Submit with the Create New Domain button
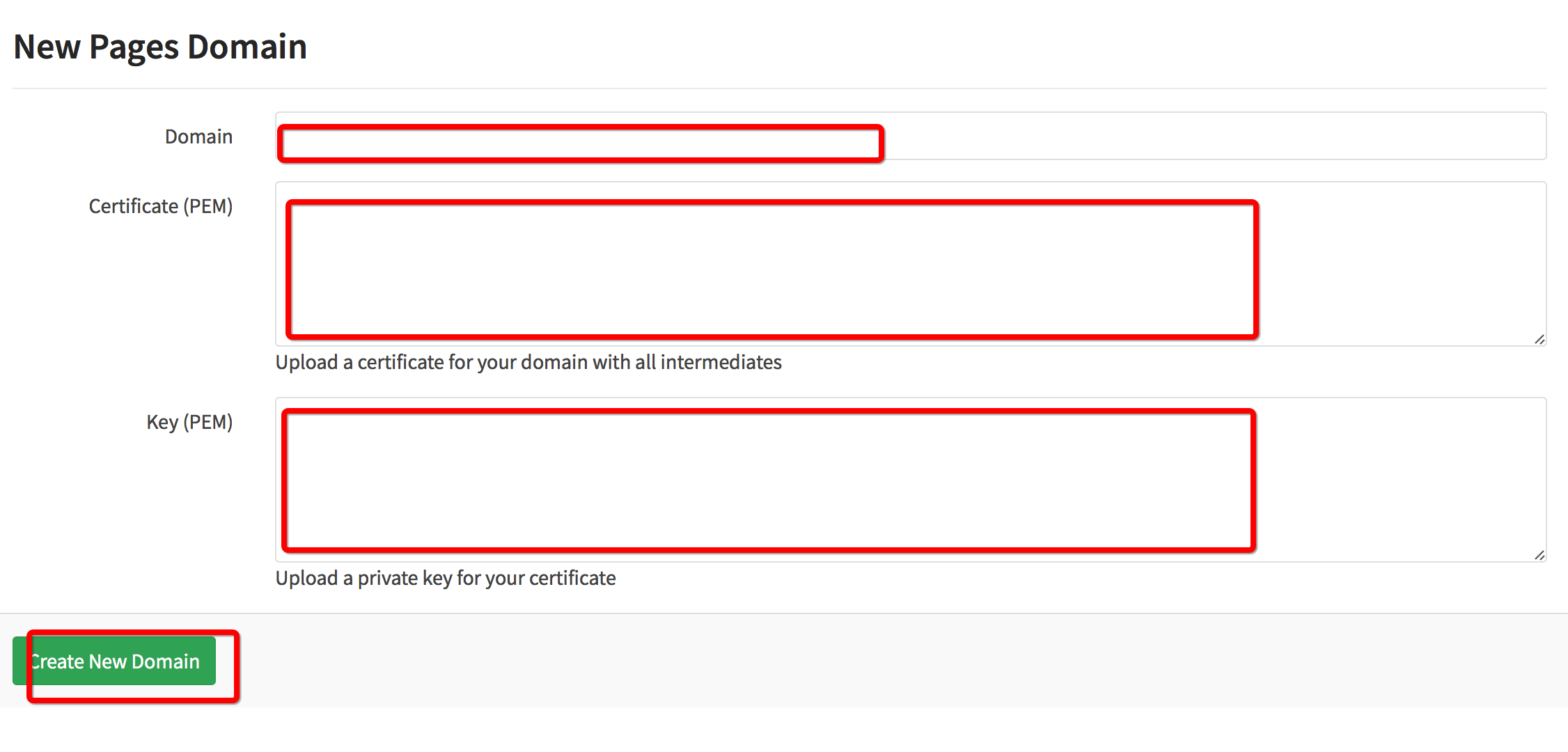Image resolution: width=1568 pixels, height=752 pixels. coord(114,661)
